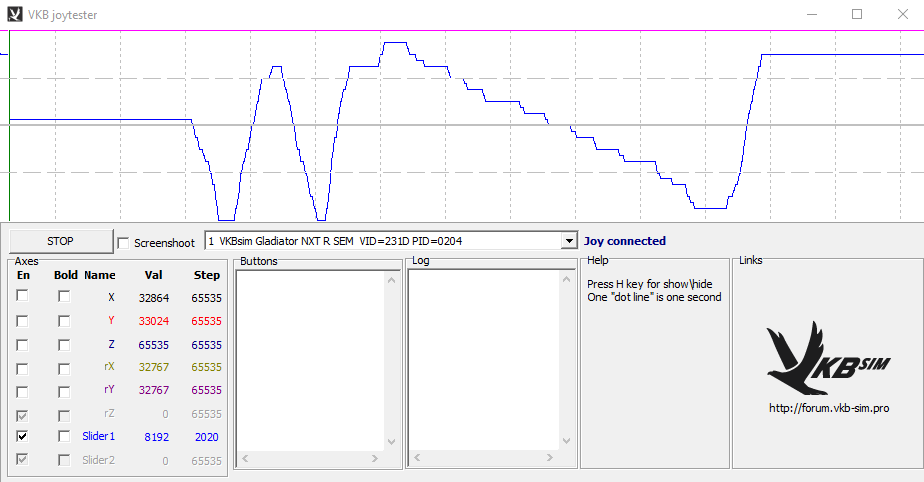
Task: Click the Log panel scroll down arrow
Action: pos(564,441)
